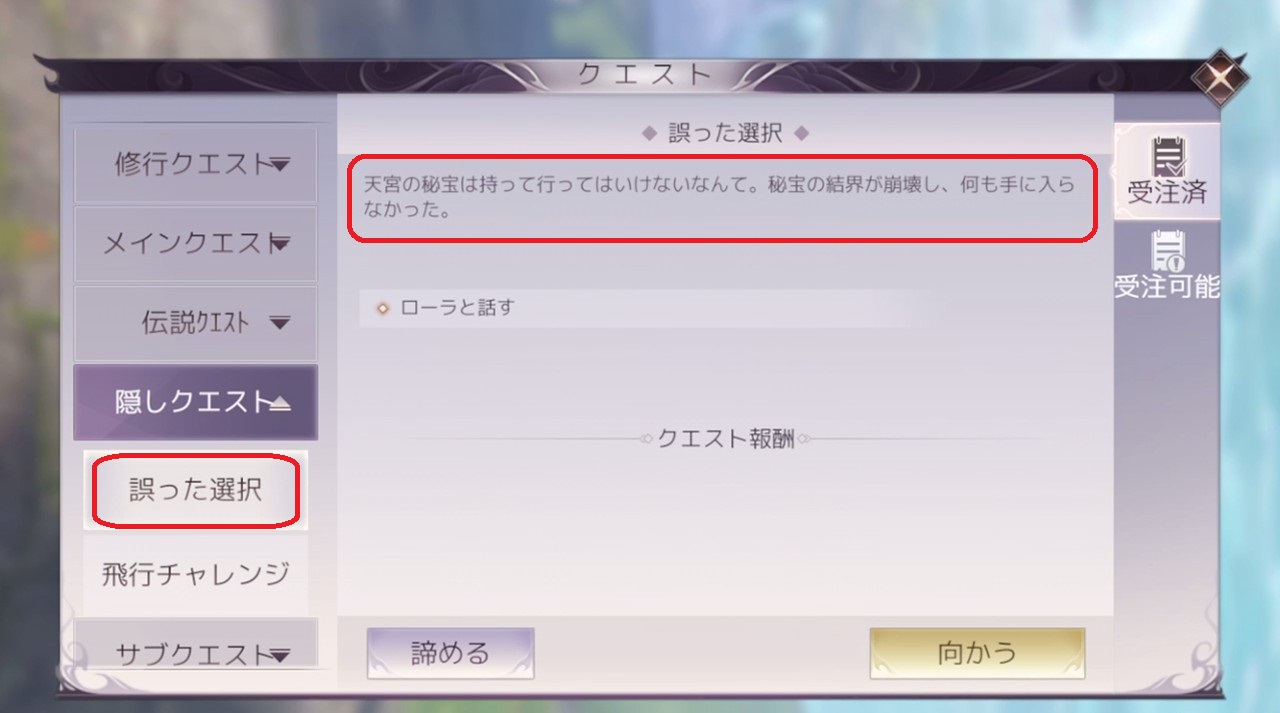Select the 飛行チャレンジ quest entry
Screen dimensions: 1280x713
[195, 574]
